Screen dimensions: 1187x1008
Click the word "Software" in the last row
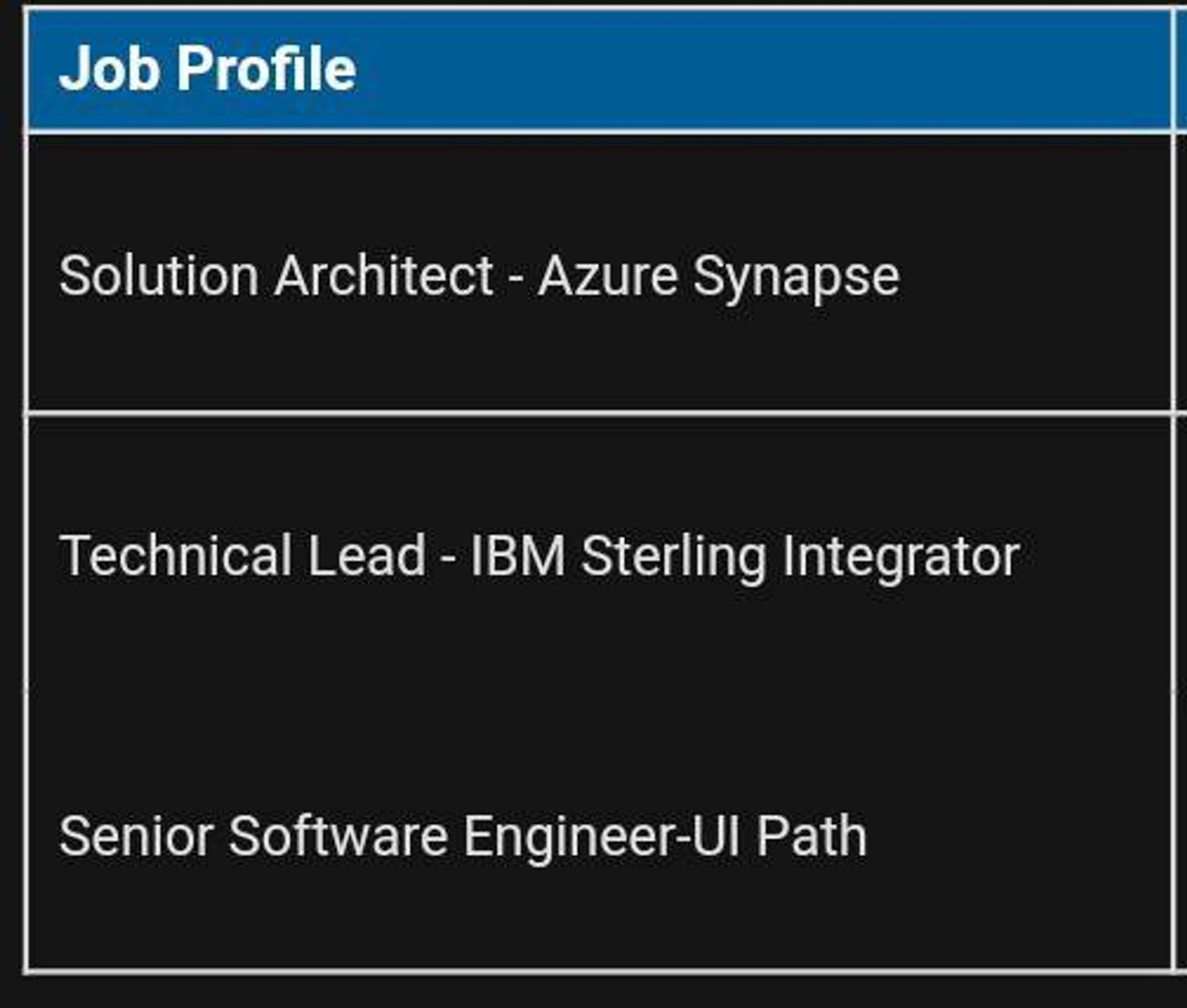coord(338,835)
